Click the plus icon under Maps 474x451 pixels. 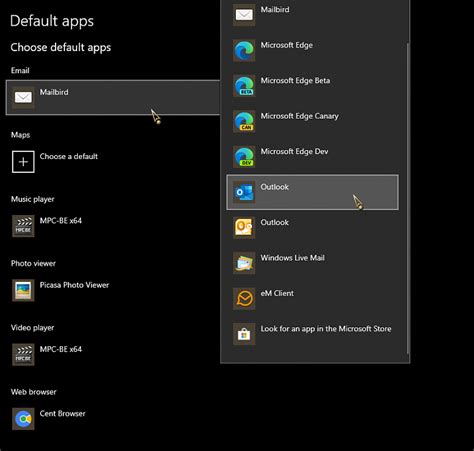[x=23, y=162]
